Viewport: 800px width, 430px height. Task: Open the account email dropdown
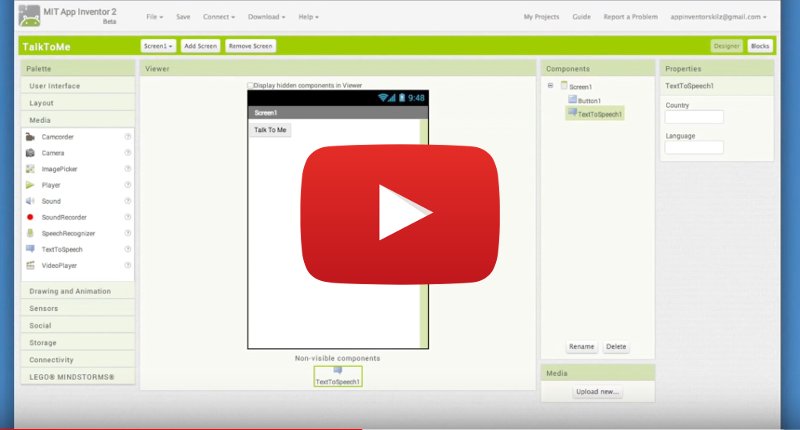[x=718, y=17]
